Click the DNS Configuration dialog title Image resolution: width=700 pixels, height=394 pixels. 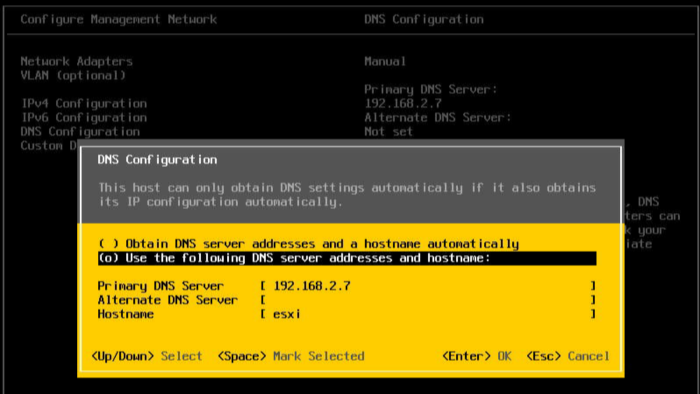click(157, 160)
